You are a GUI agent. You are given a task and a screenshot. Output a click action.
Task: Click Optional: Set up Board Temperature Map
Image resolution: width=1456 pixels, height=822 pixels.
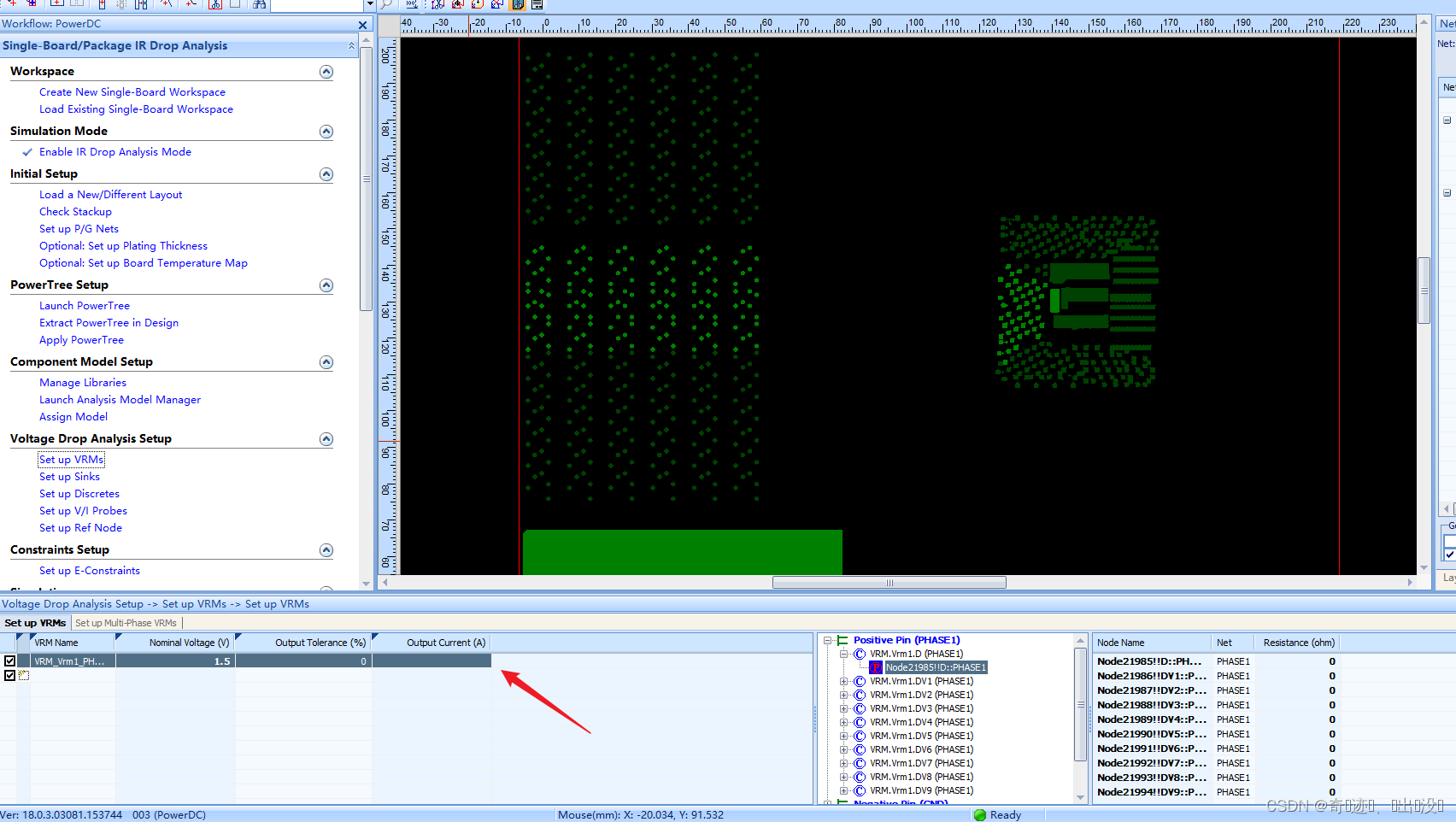pyautogui.click(x=144, y=263)
